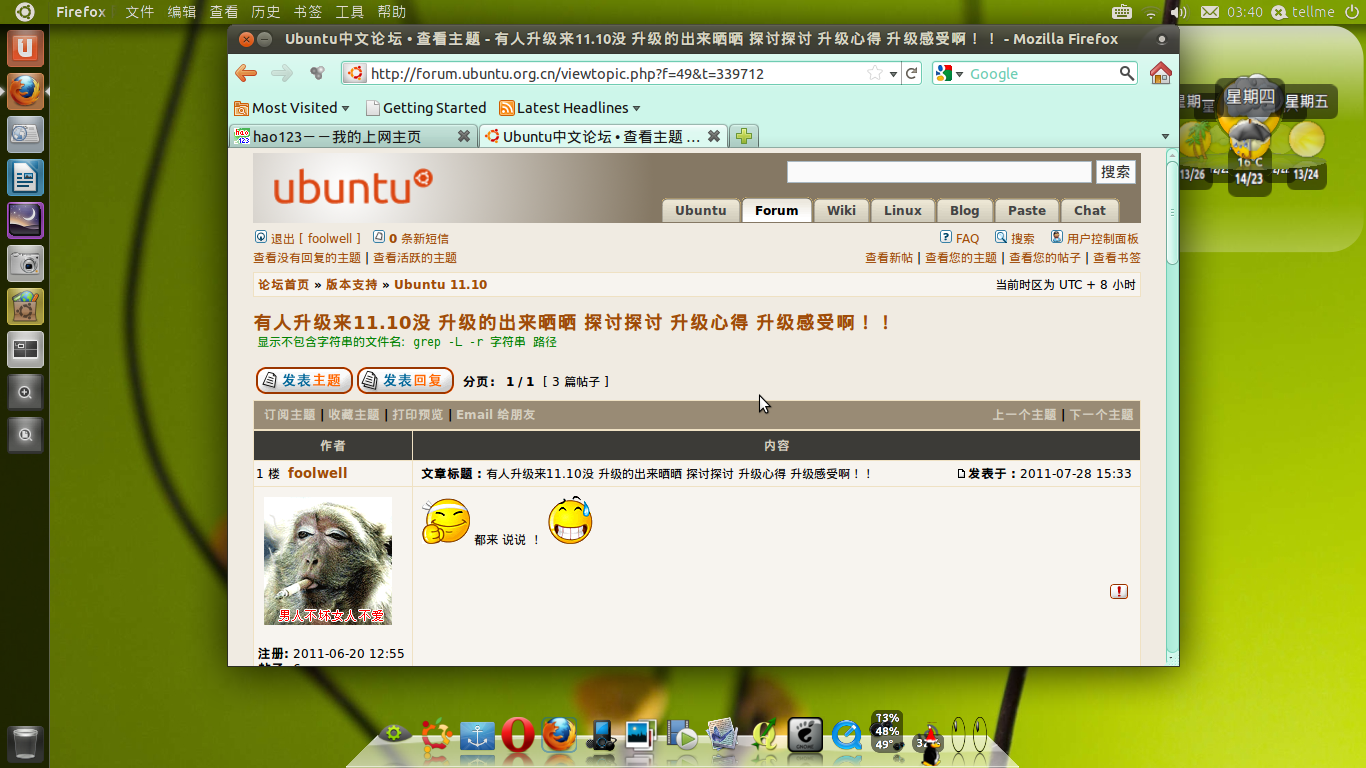Open the 编辑 menu
Viewport: 1366px width, 768px height.
[x=182, y=12]
